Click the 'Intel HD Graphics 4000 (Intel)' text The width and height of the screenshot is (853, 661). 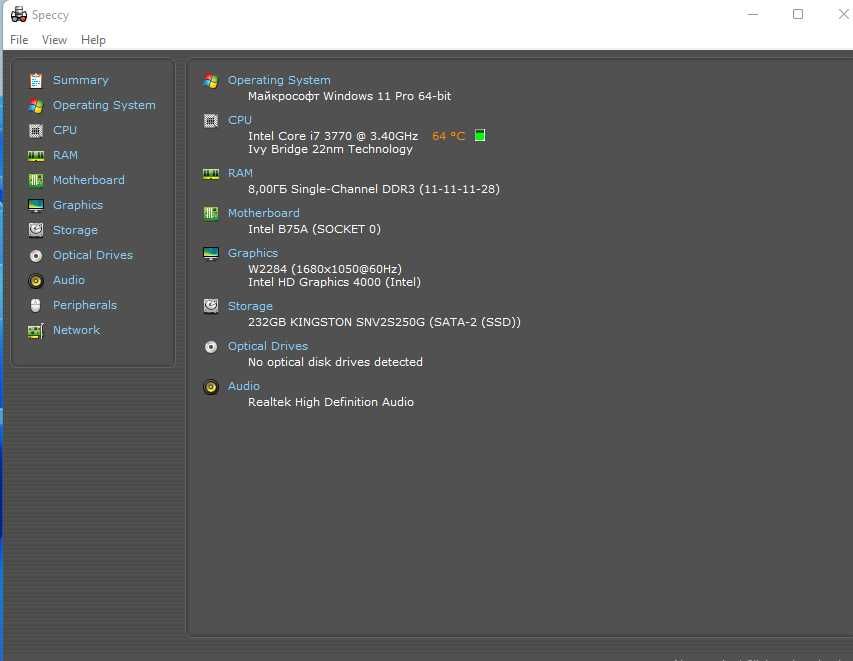334,282
